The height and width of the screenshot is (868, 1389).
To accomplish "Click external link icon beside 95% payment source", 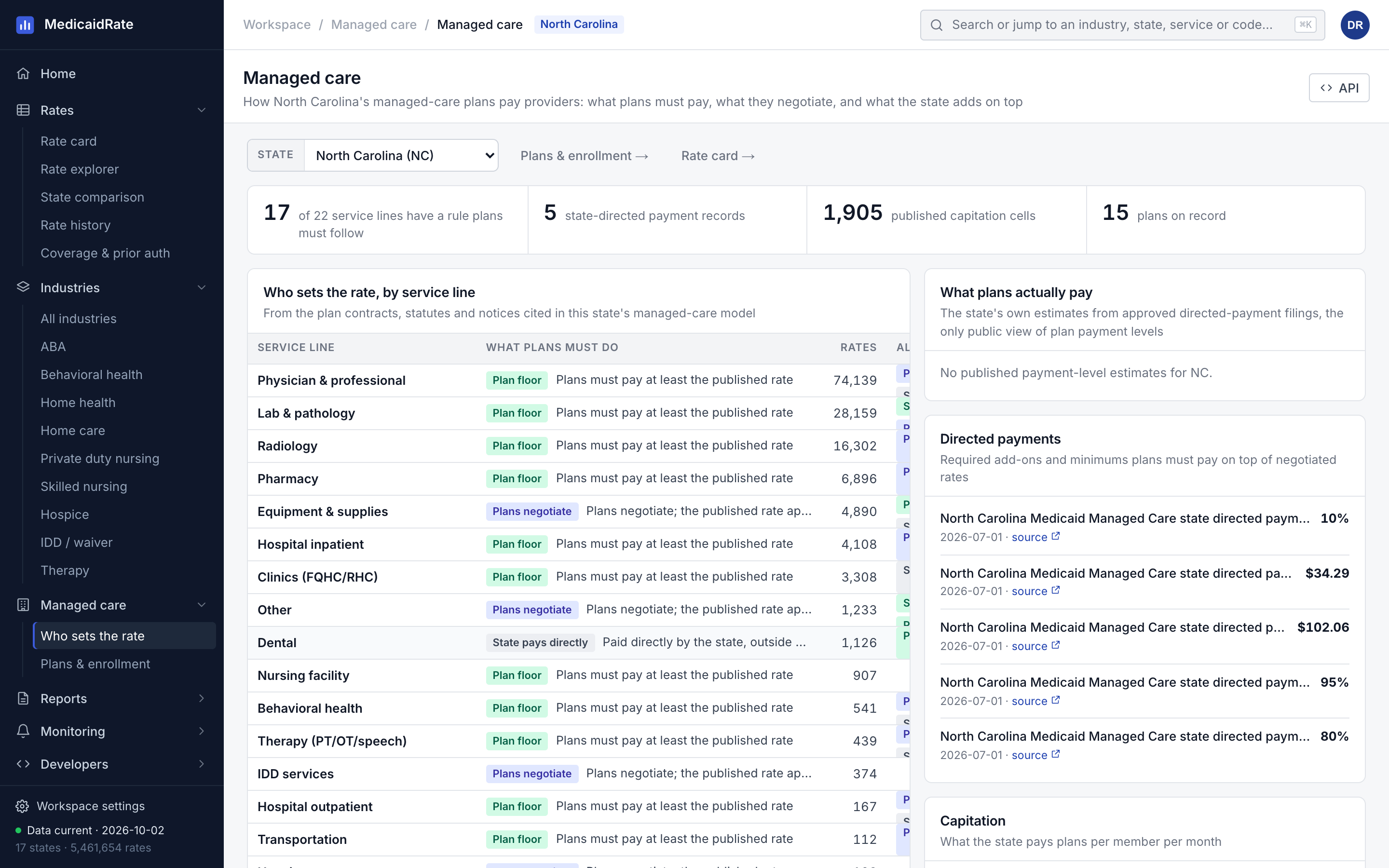I will pyautogui.click(x=1056, y=700).
